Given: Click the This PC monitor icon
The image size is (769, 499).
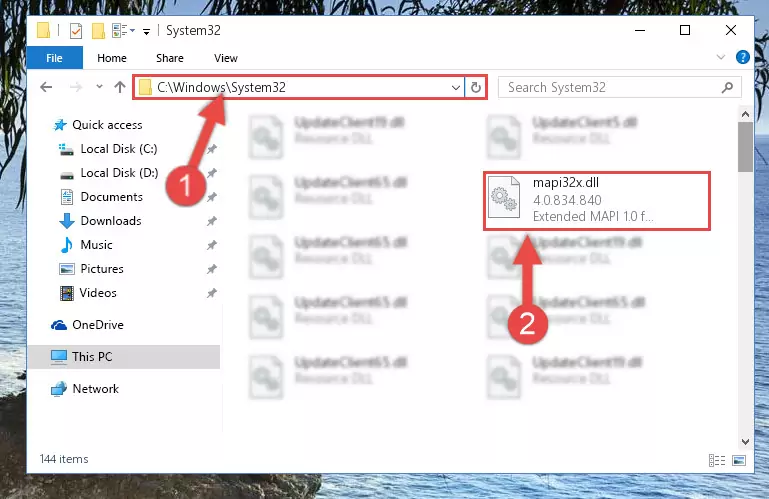Looking at the screenshot, I should point(59,357).
